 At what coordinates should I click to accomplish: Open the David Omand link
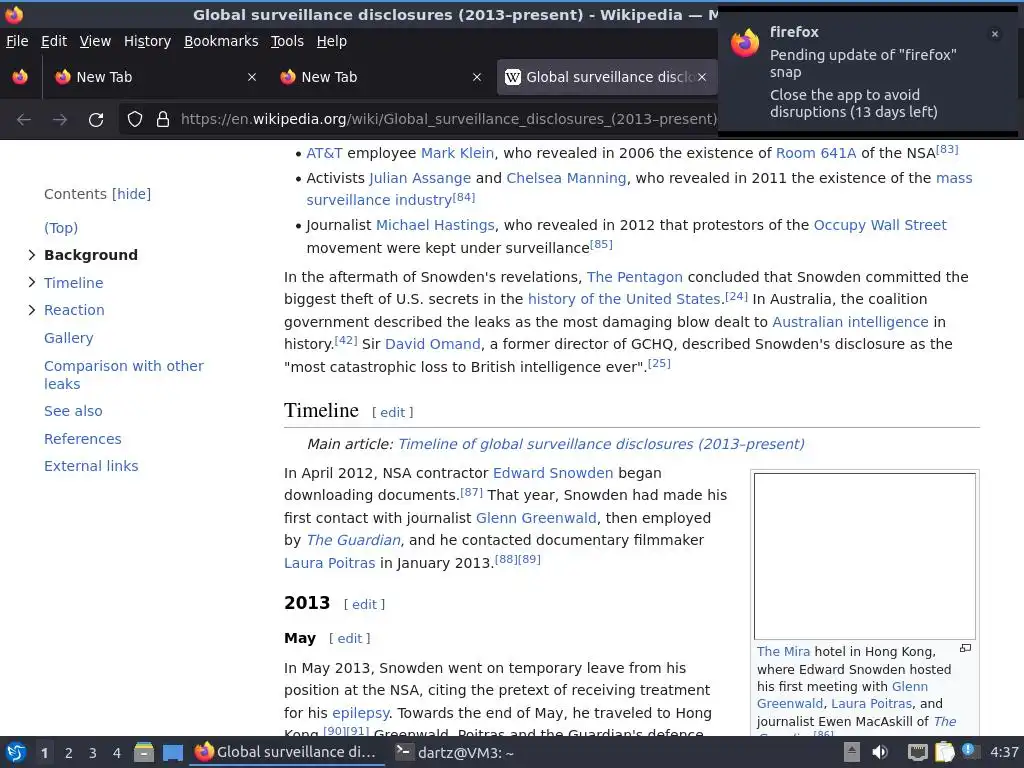coord(432,344)
